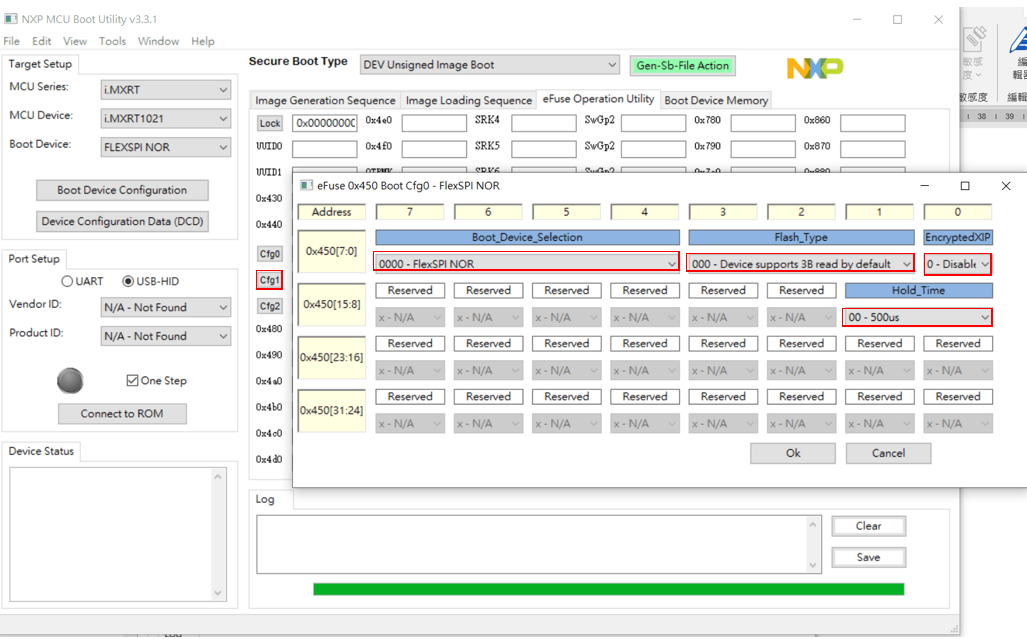Select the USB-HID radio button
This screenshot has height=639, width=1027.
coord(128,281)
